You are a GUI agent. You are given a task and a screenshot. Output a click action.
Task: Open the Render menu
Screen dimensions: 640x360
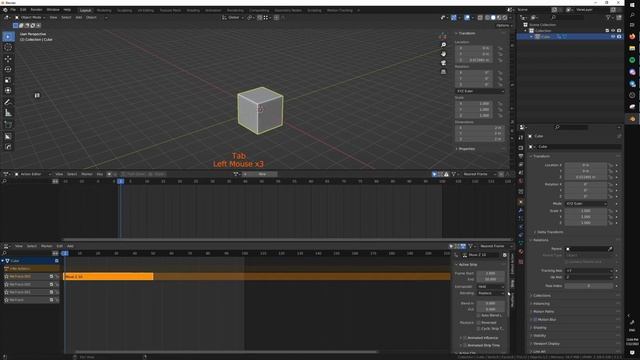(x=36, y=10)
